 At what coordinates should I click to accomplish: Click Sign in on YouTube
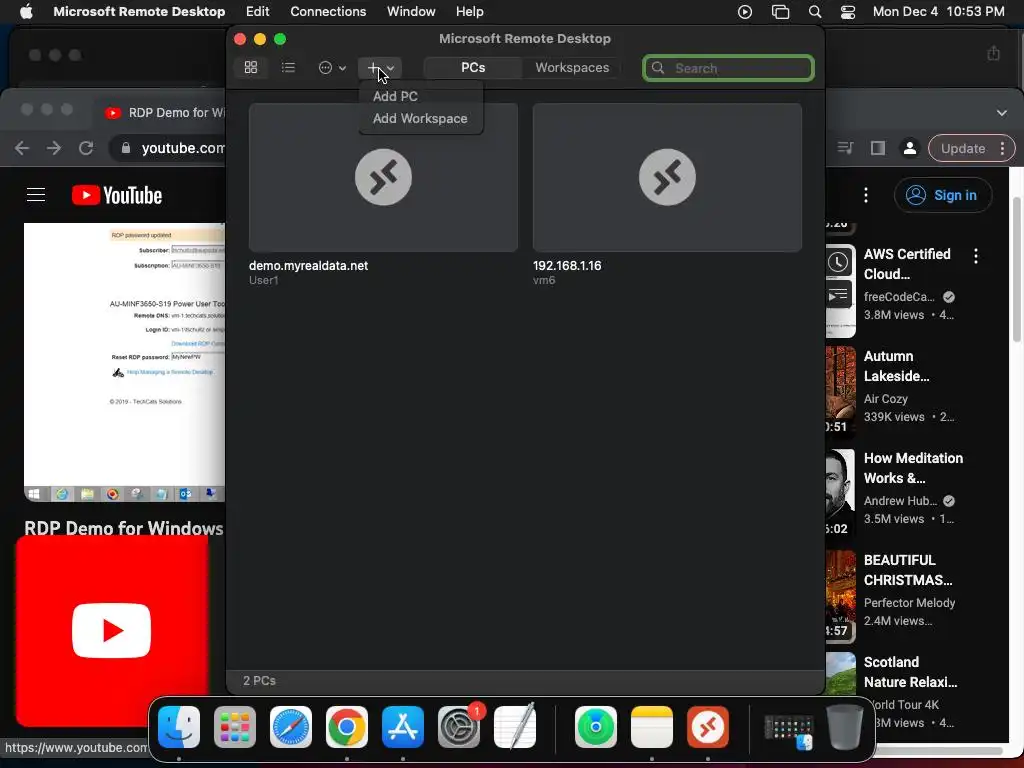(x=942, y=195)
